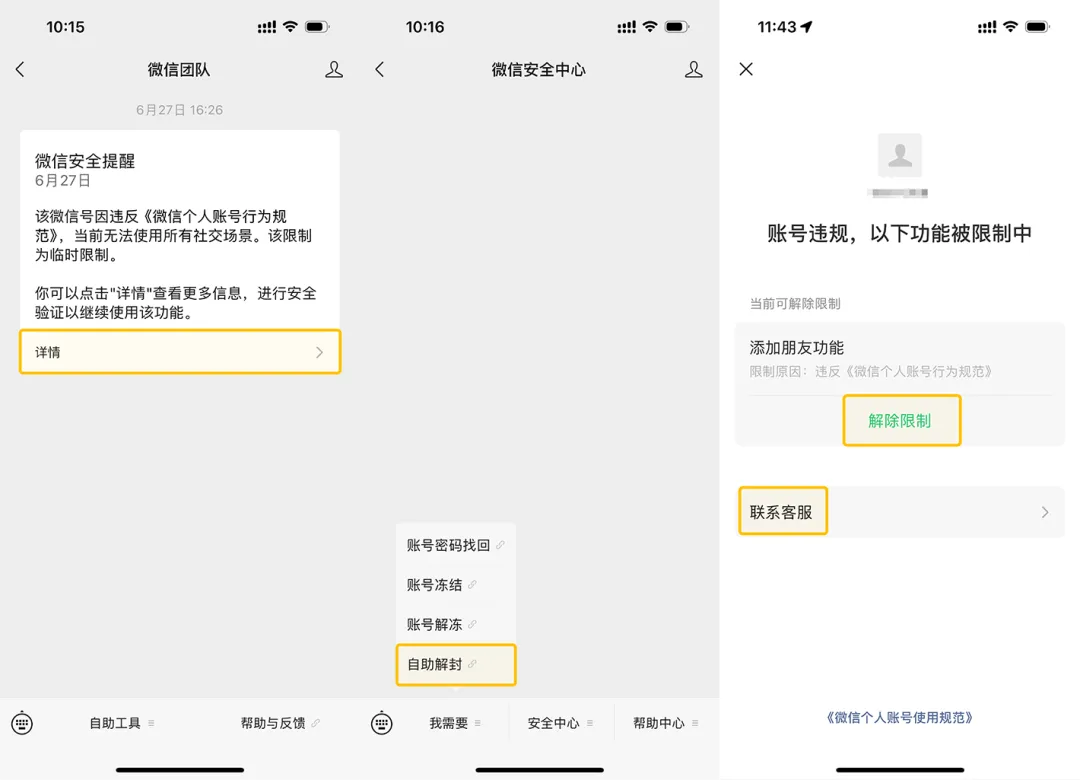
Task: Tap the chevron arrow on 详情 row
Action: [320, 352]
